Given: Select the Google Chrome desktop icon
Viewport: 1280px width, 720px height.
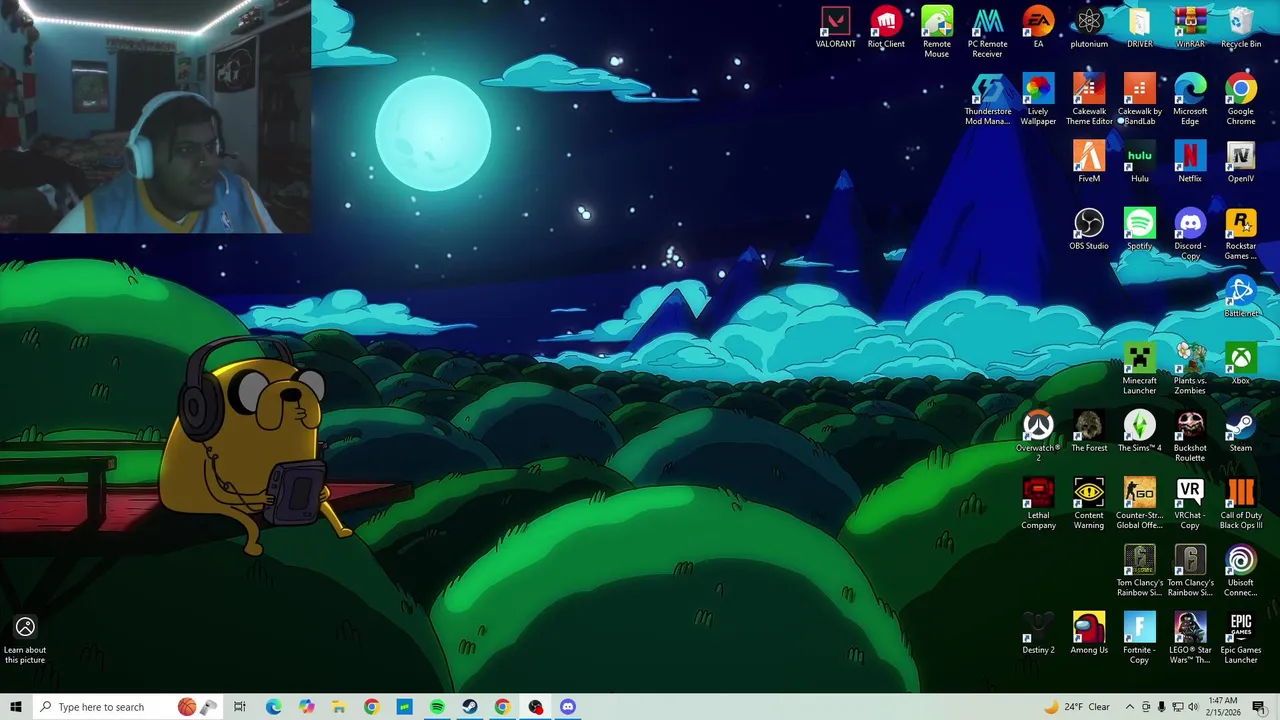Looking at the screenshot, I should tap(1241, 100).
